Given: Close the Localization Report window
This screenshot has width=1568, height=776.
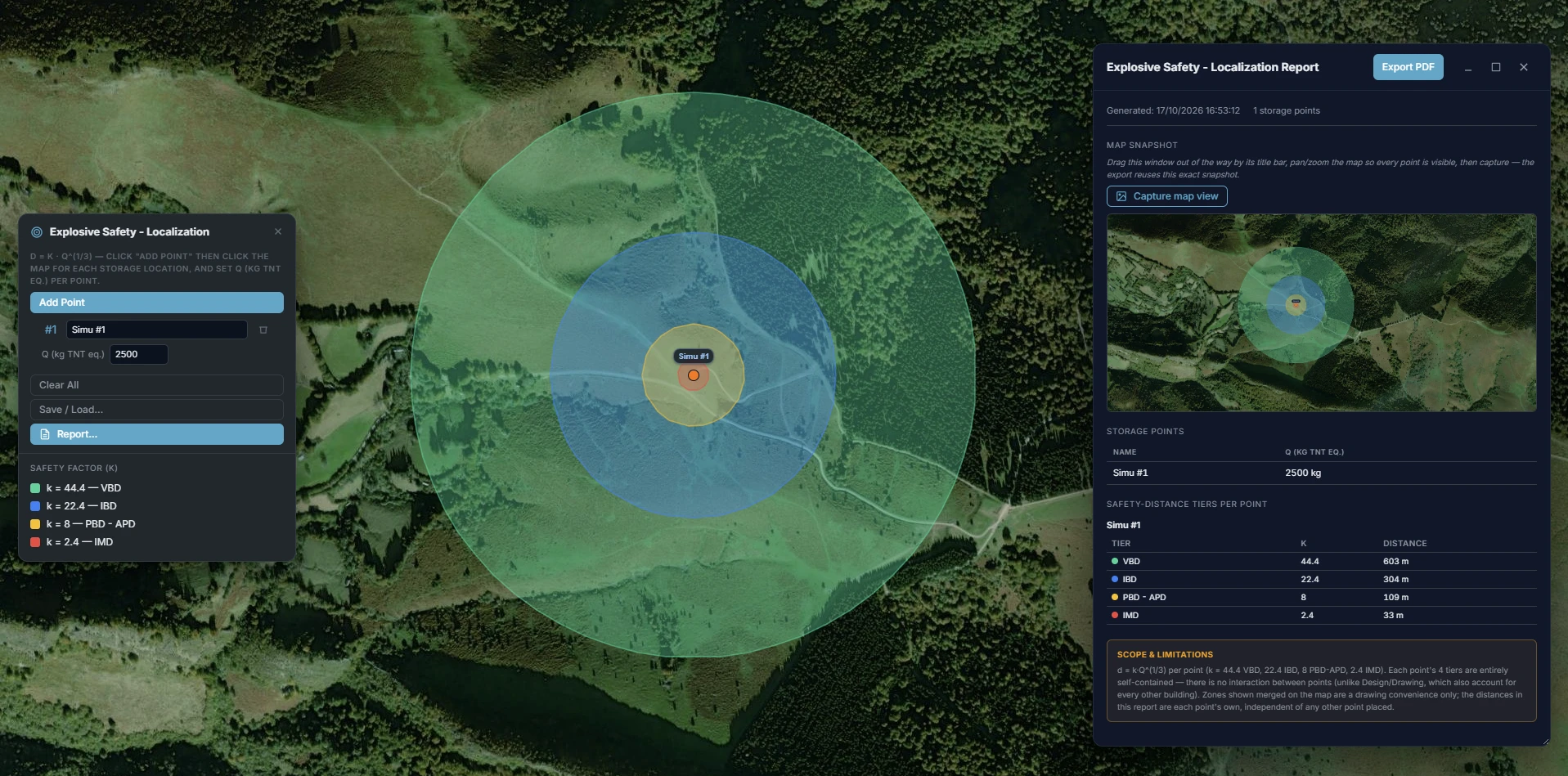Looking at the screenshot, I should click(1524, 67).
